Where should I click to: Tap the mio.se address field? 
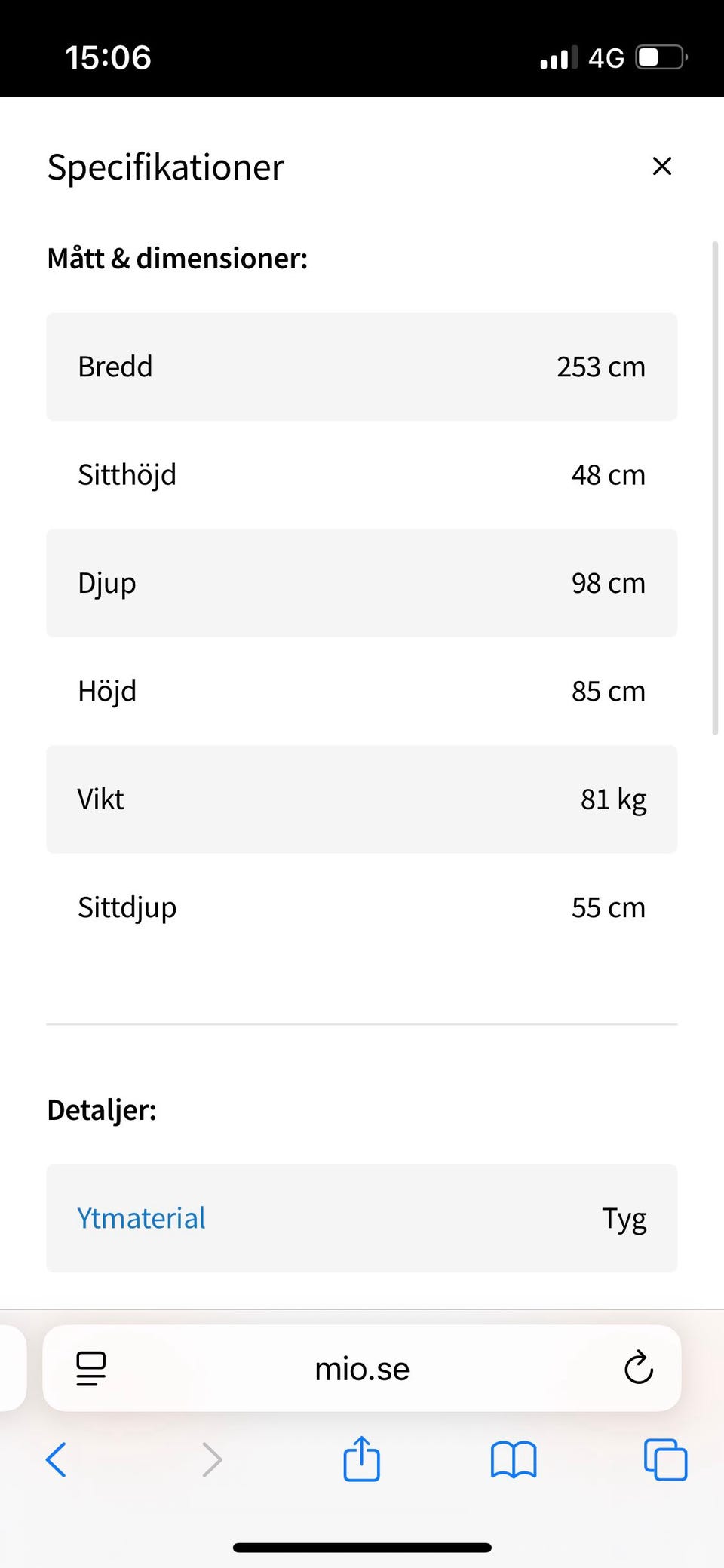pyautogui.click(x=362, y=1368)
